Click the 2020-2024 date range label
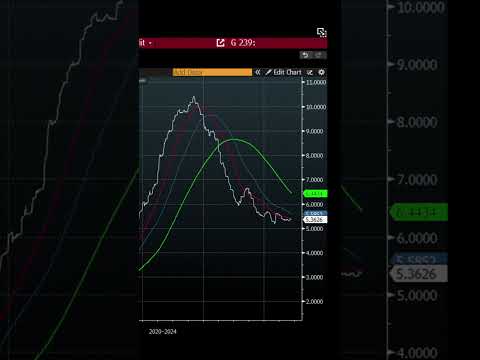 pyautogui.click(x=162, y=331)
